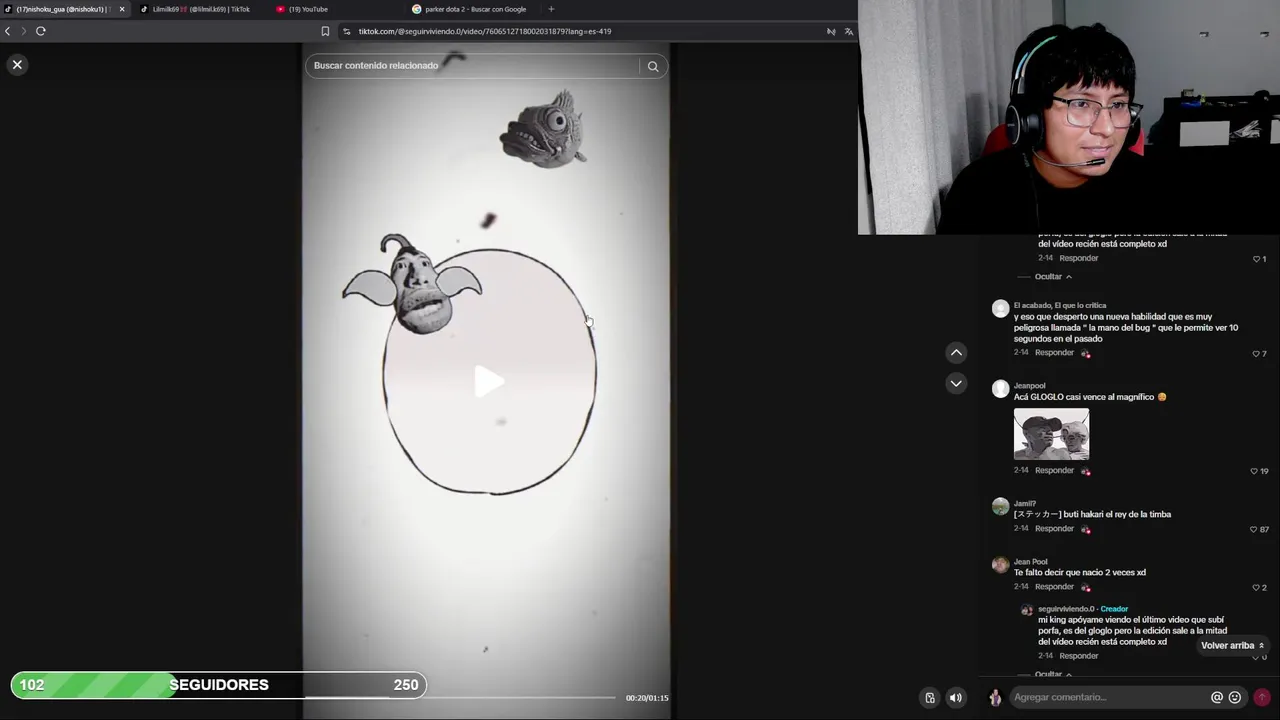
Task: Reply to the 'mano del bug' comment
Action: (x=1054, y=353)
